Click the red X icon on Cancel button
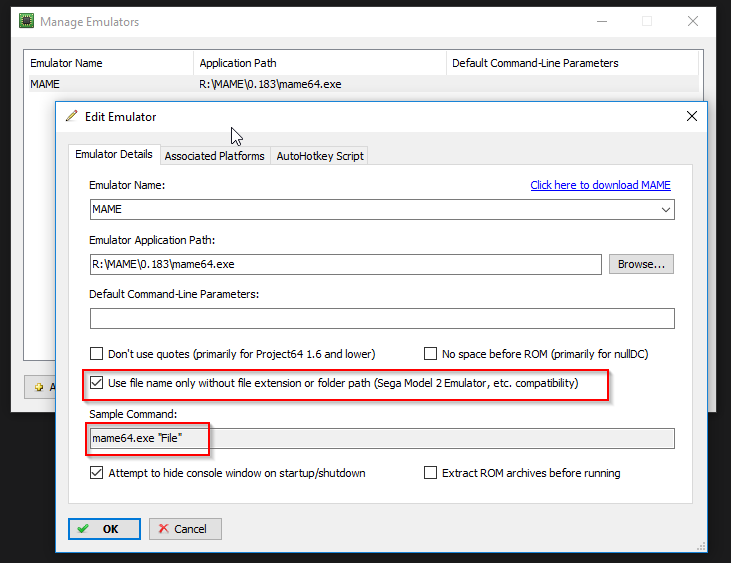The height and width of the screenshot is (563, 731). [x=163, y=529]
